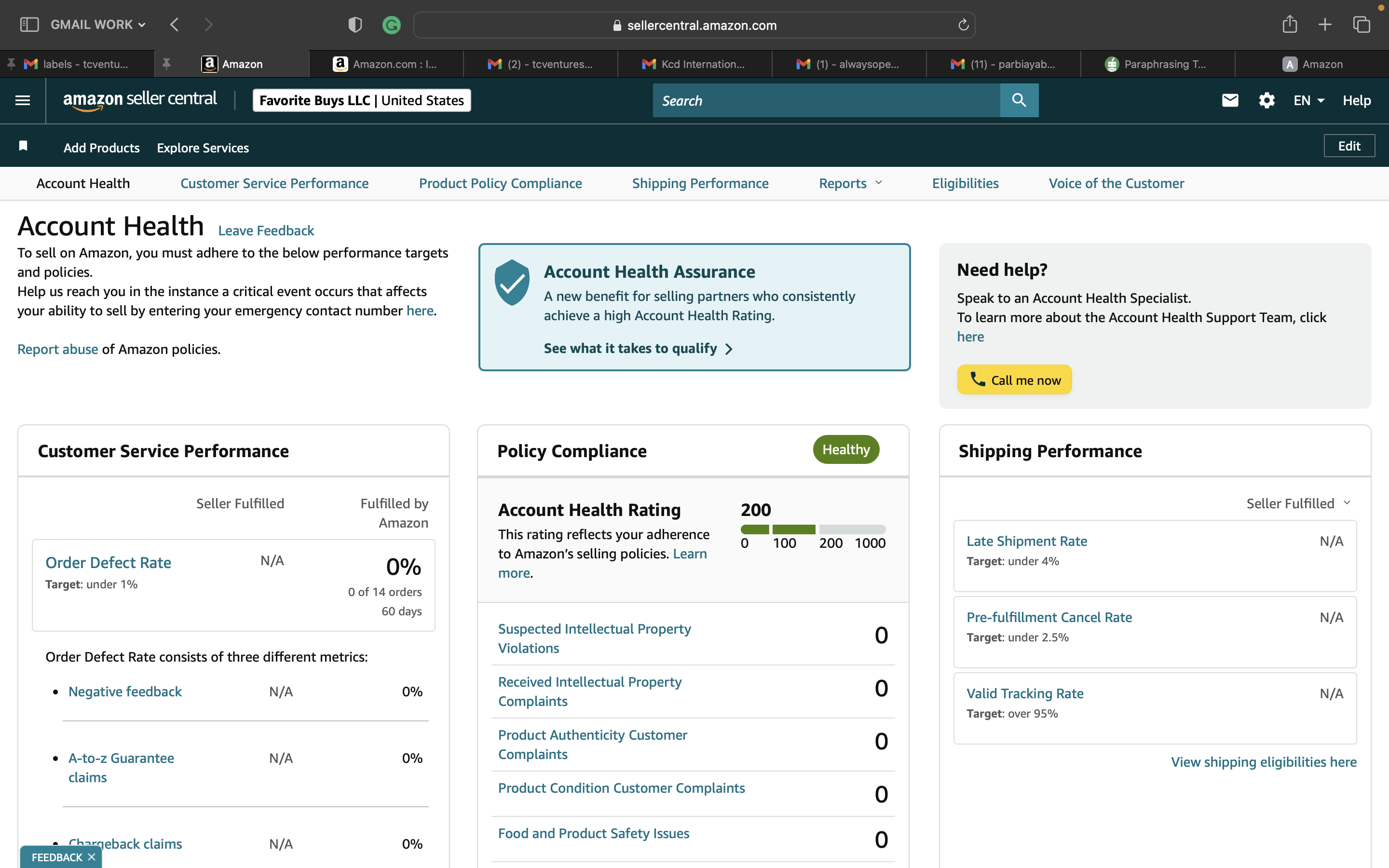
Task: Open the Seller Central hamburger menu
Action: click(22, 100)
